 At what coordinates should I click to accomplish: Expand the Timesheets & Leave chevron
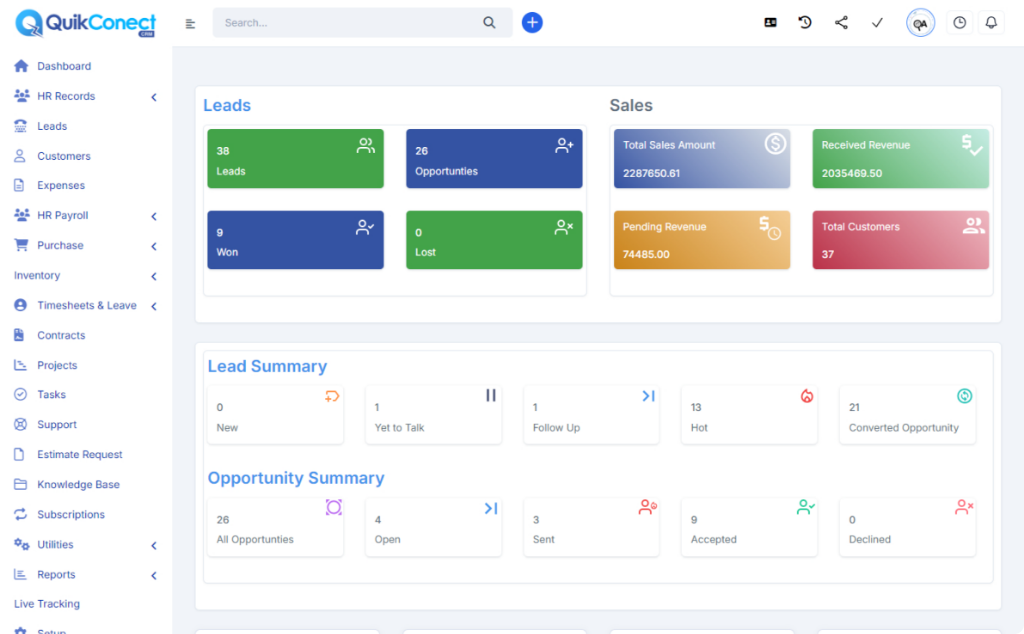154,306
